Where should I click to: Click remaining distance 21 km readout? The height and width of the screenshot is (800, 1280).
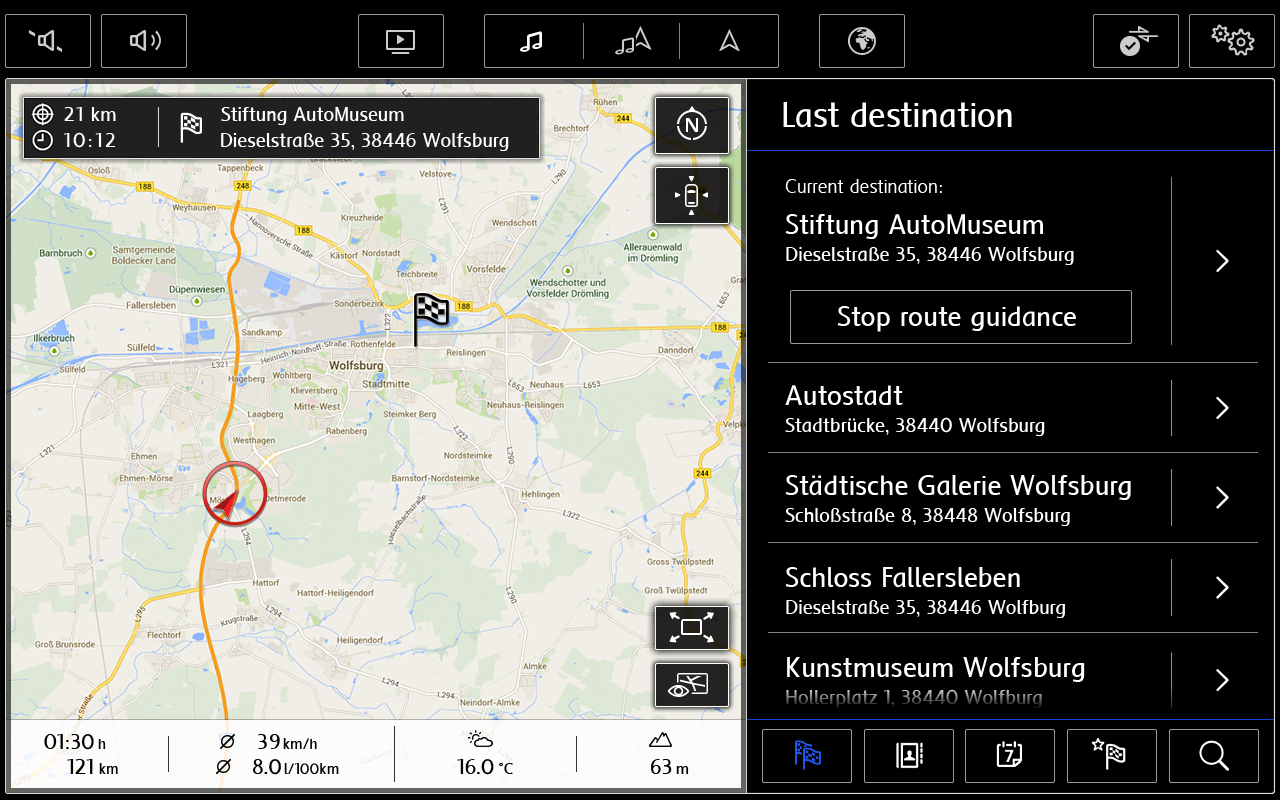(75, 114)
